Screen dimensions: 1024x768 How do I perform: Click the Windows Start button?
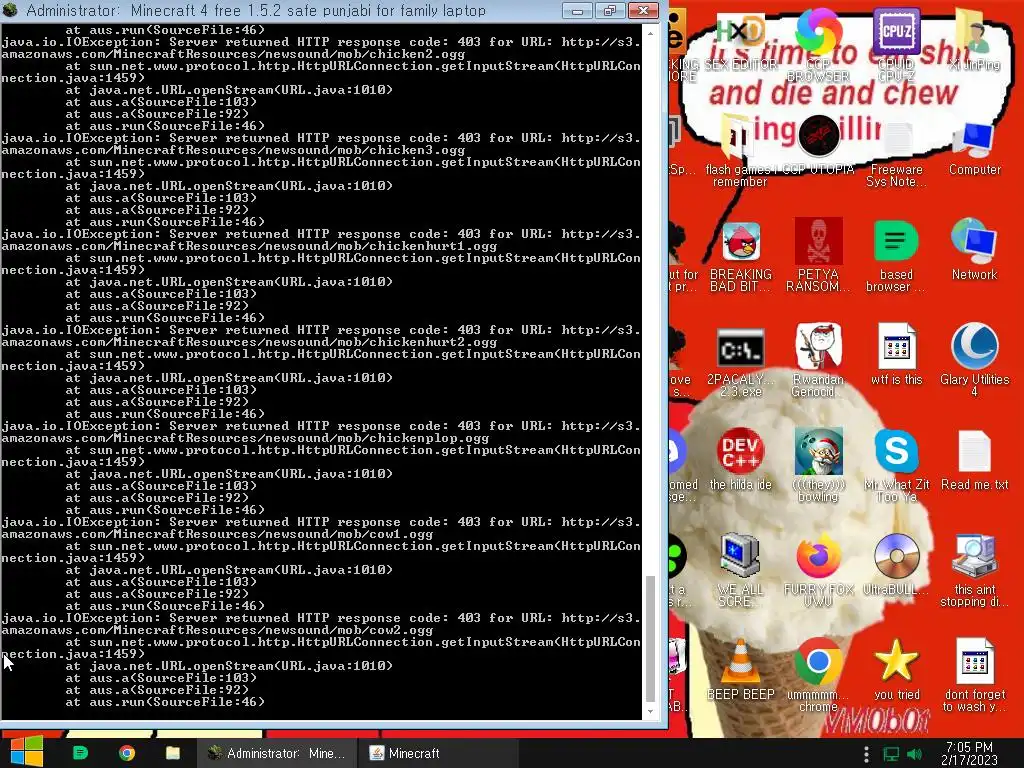click(26, 753)
